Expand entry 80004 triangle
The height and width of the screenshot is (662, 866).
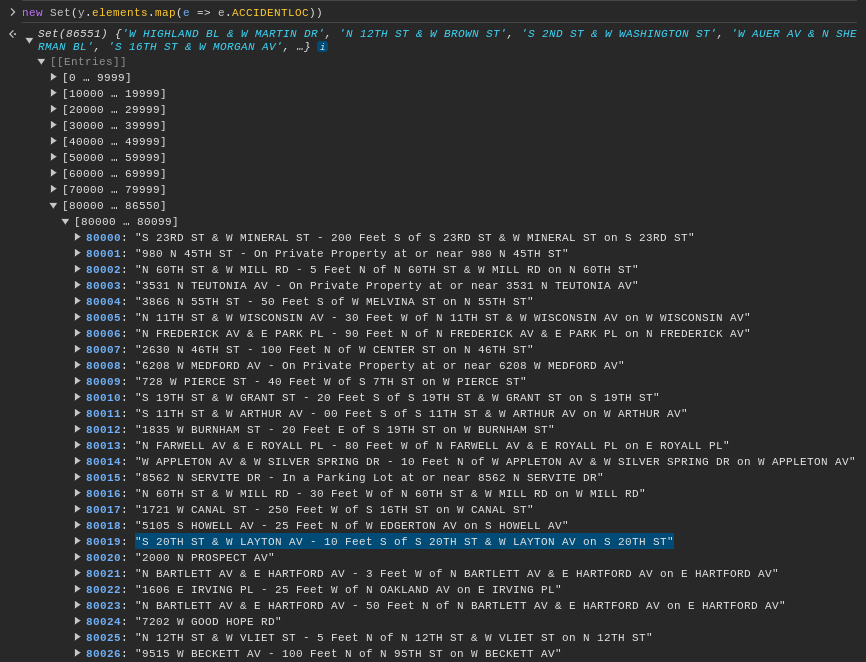point(78,301)
